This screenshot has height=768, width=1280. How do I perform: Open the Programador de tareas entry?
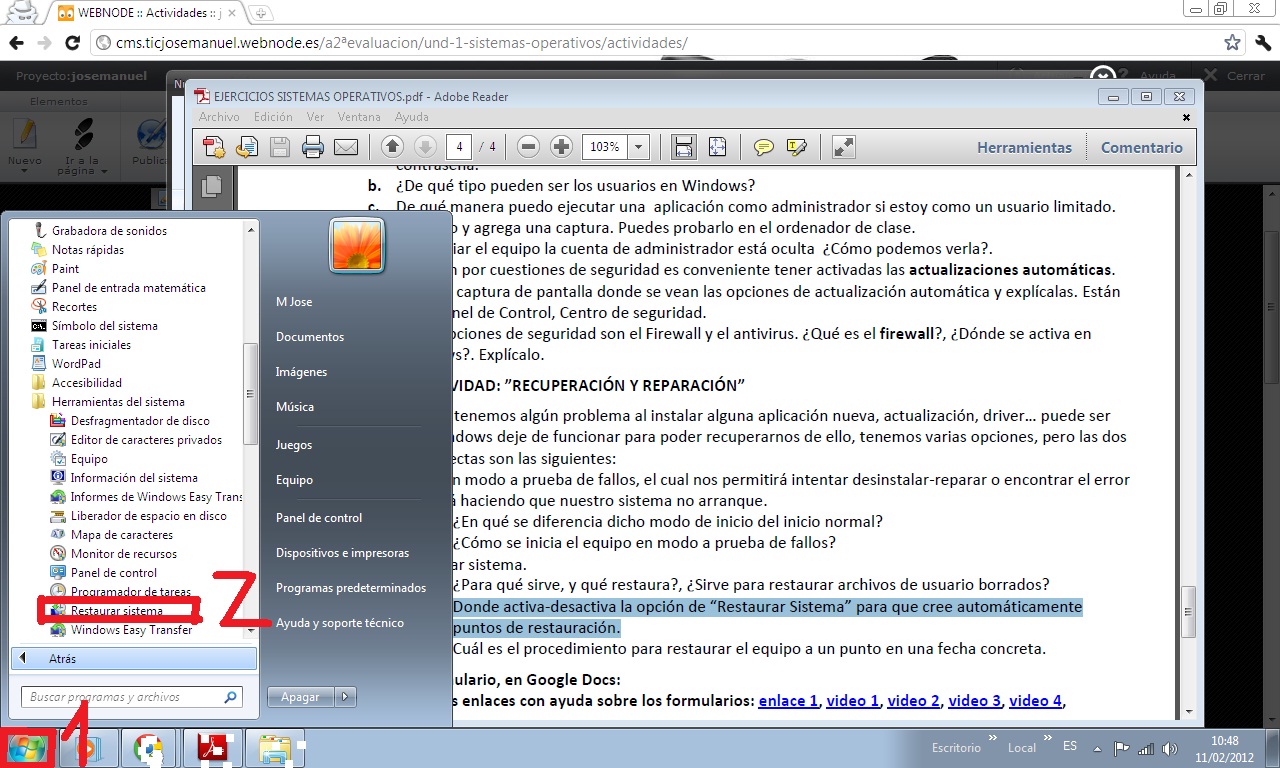(x=121, y=591)
